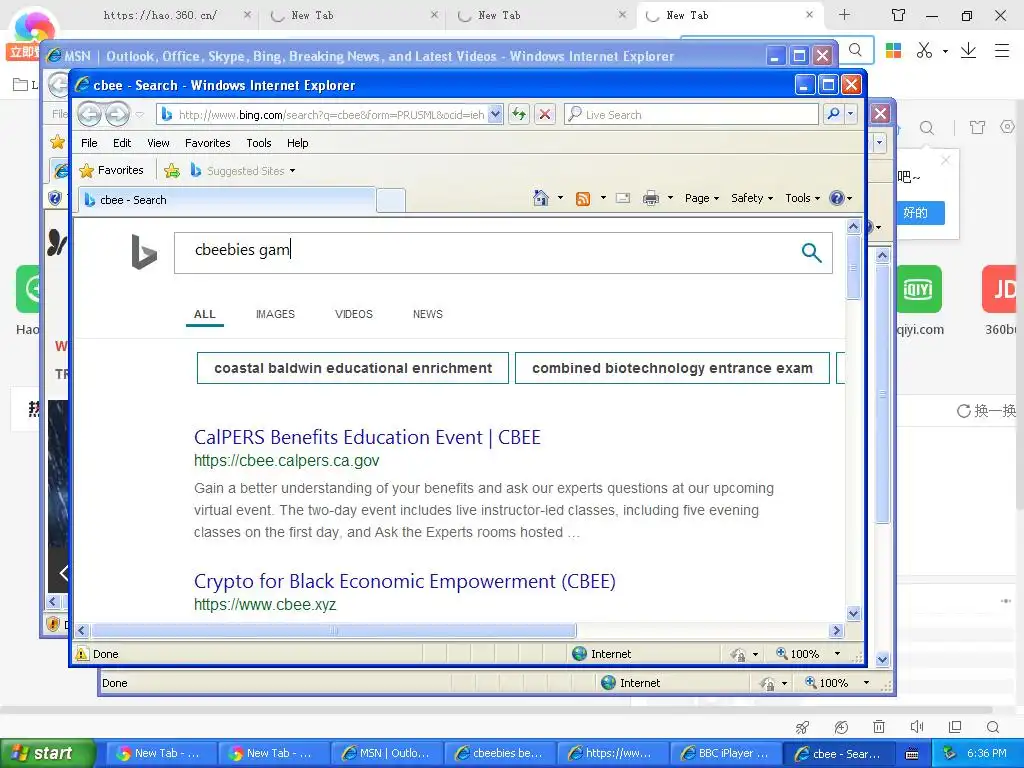Click the horizontal scrollbar of the results page
The height and width of the screenshot is (768, 1024).
(334, 631)
